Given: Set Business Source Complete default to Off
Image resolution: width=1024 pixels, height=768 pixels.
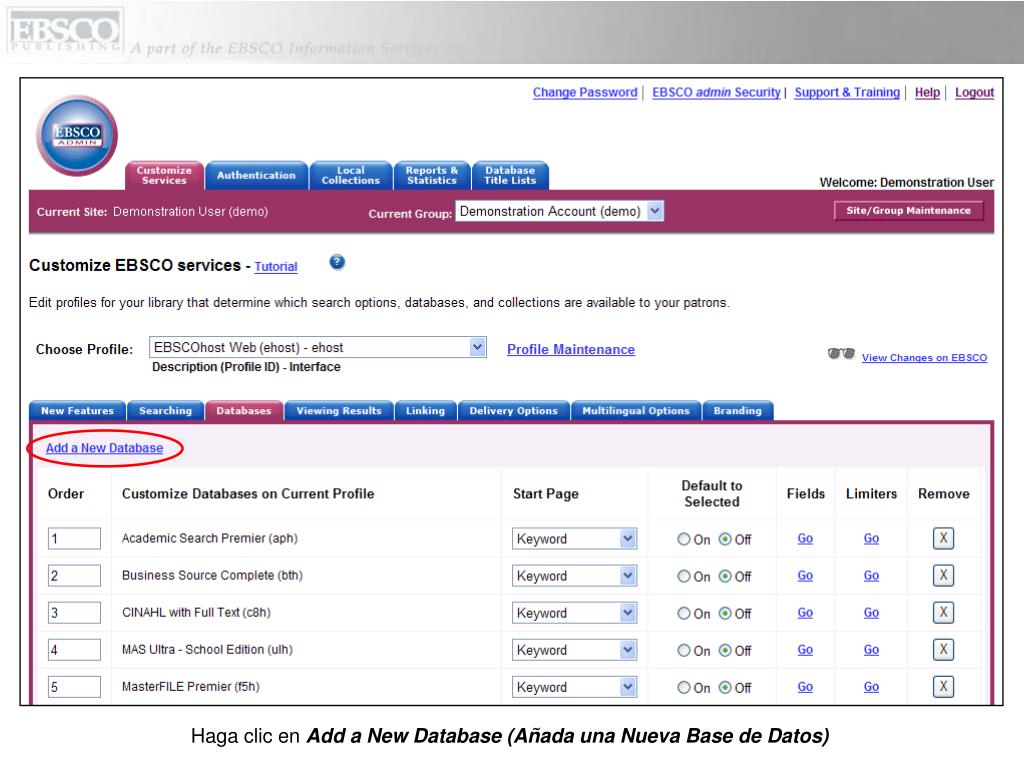Looking at the screenshot, I should (x=725, y=577).
